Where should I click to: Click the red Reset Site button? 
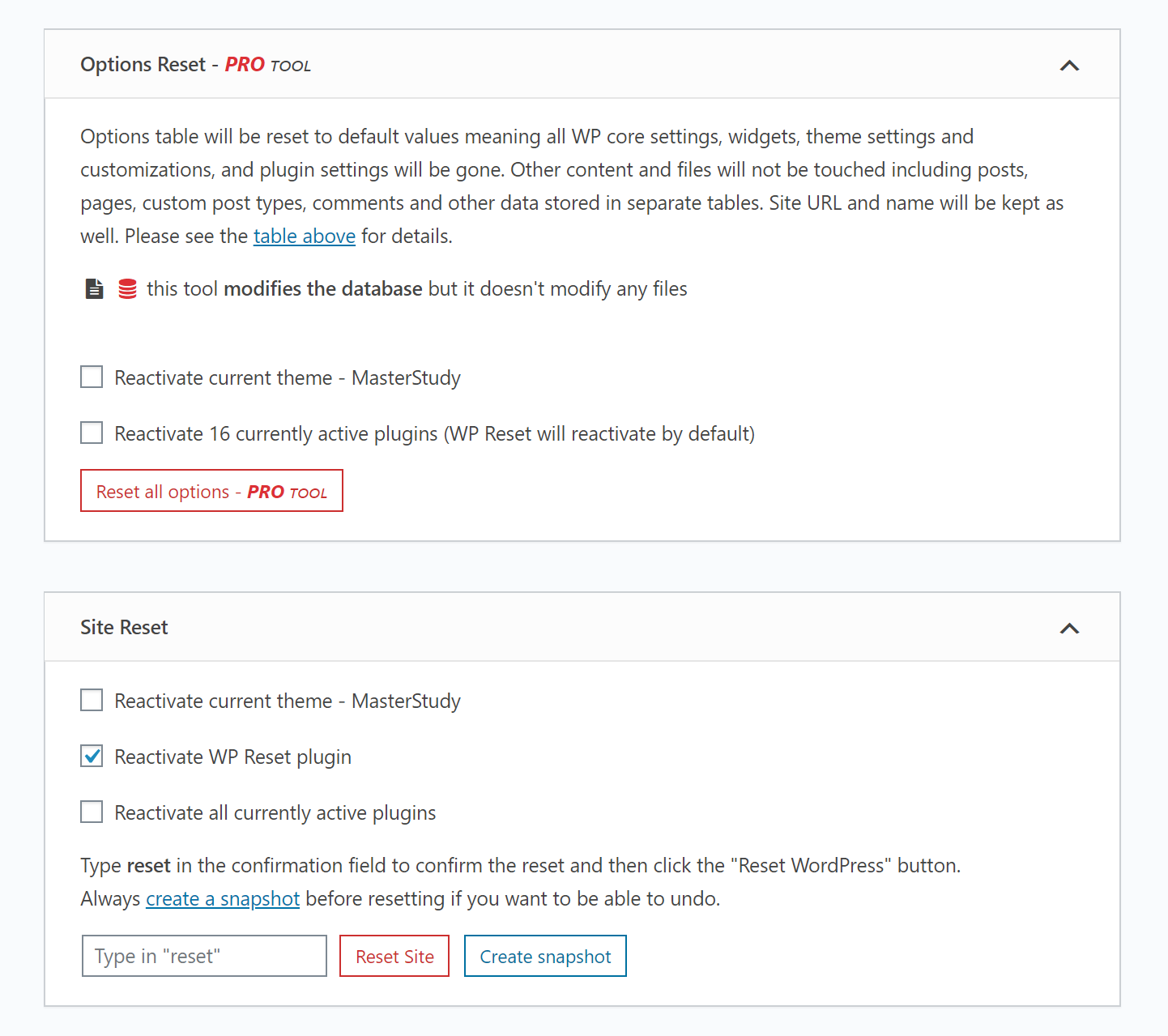coord(394,957)
